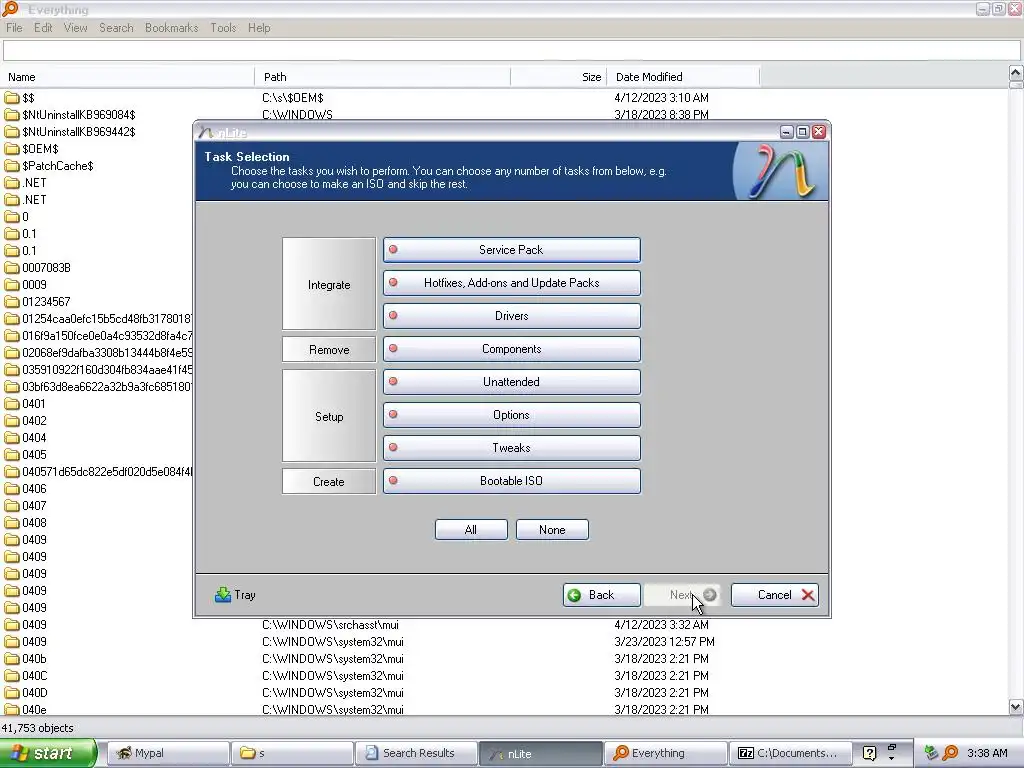Viewport: 1024px width, 768px height.
Task: Toggle Hotfixes, Add-ons and Update Packs task
Action: pyautogui.click(x=511, y=283)
